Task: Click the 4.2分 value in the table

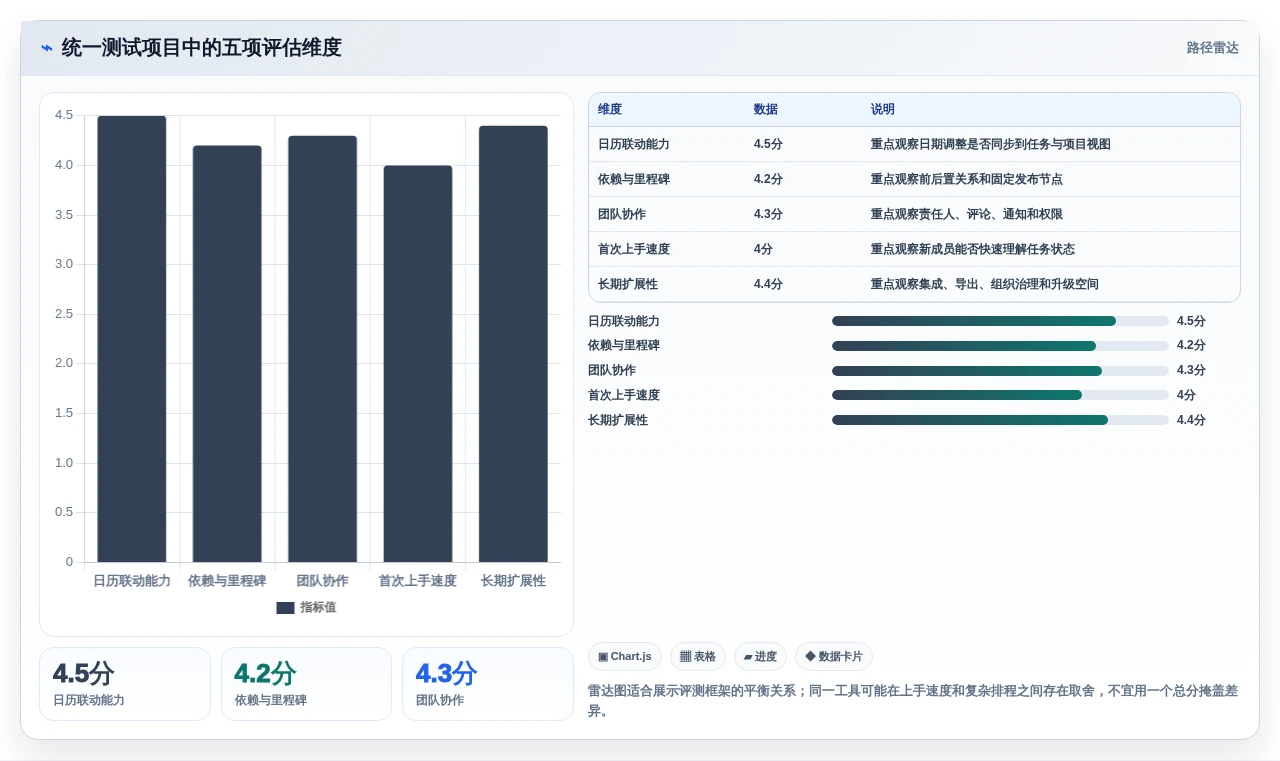Action: point(768,180)
